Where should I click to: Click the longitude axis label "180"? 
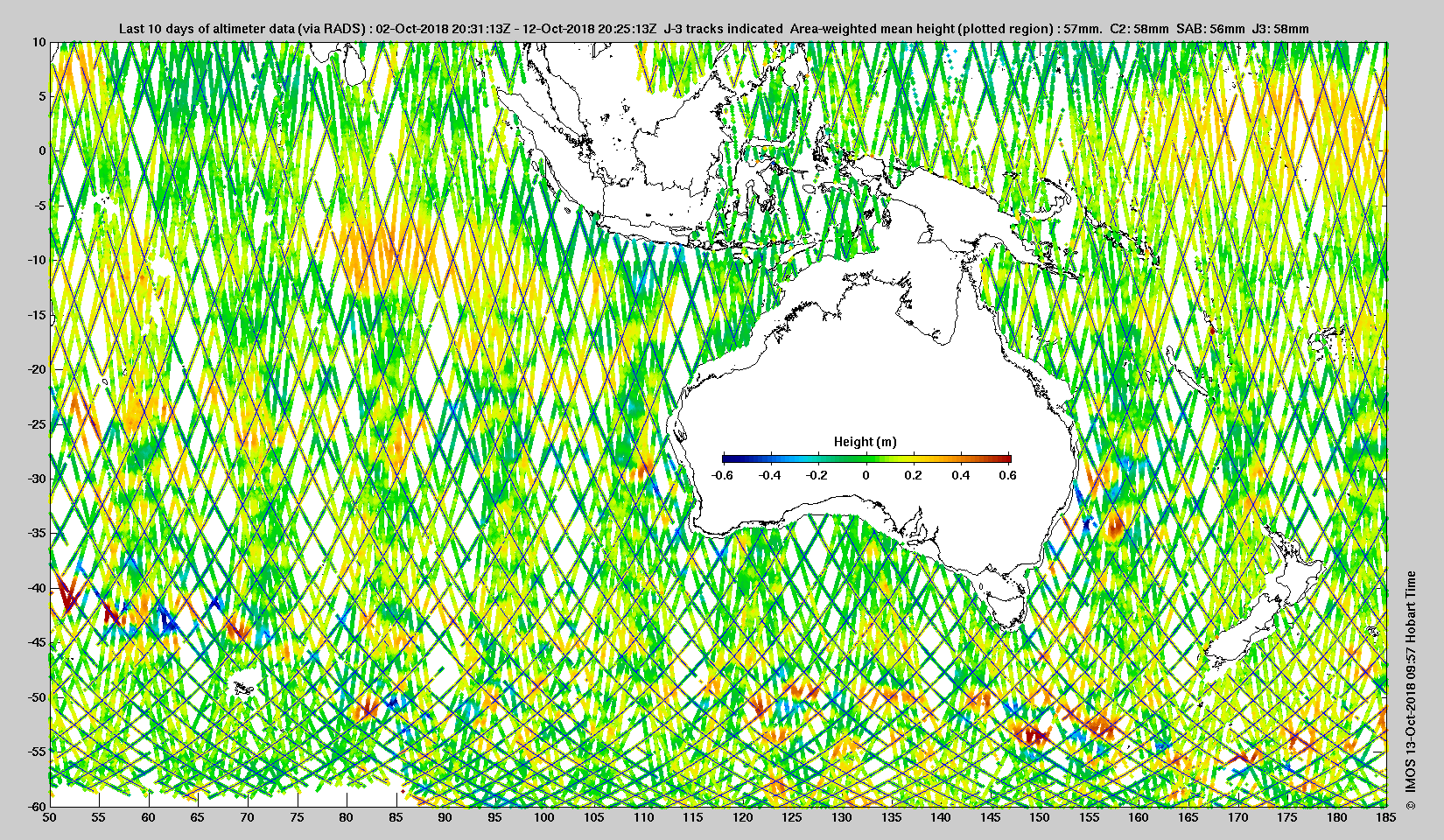click(x=1336, y=818)
